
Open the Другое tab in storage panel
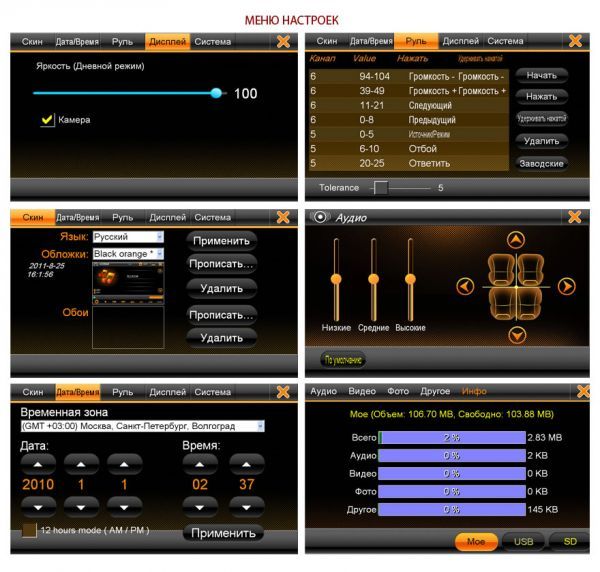pyautogui.click(x=435, y=391)
